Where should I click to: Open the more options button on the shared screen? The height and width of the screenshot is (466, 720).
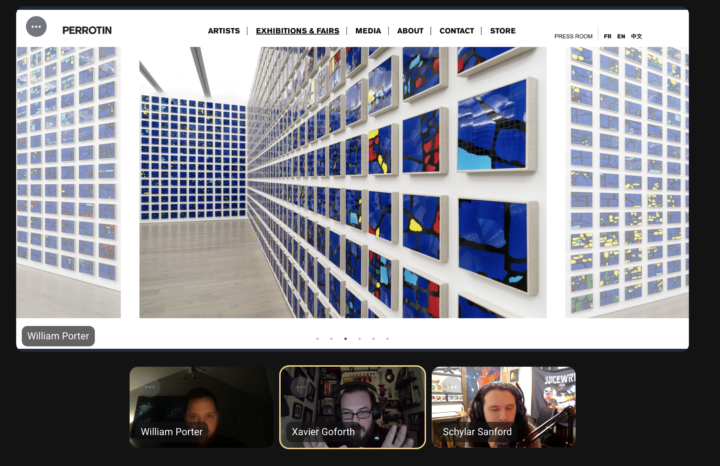(x=36, y=27)
